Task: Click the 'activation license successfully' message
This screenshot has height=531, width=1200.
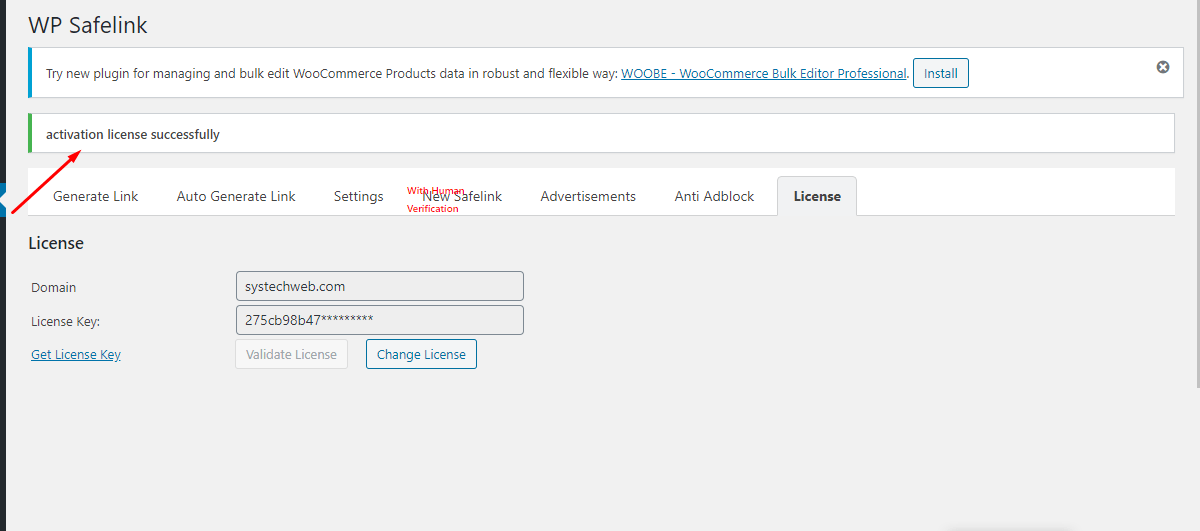Action: pyautogui.click(x=133, y=134)
